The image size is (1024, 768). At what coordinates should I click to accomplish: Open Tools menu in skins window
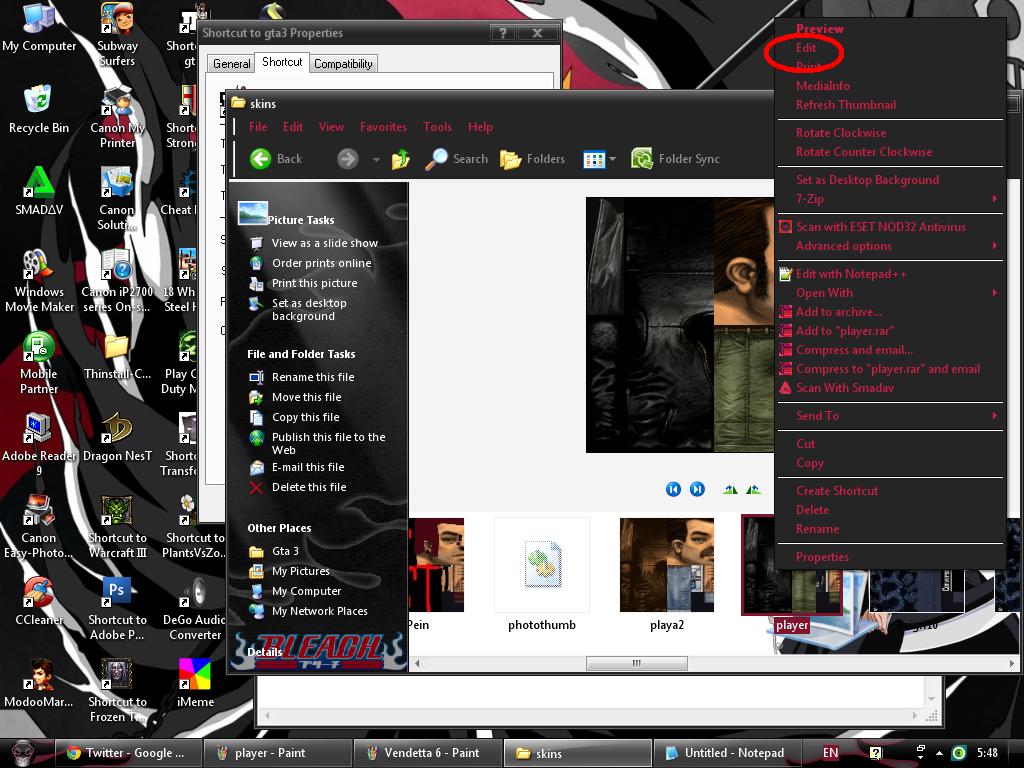(x=437, y=127)
